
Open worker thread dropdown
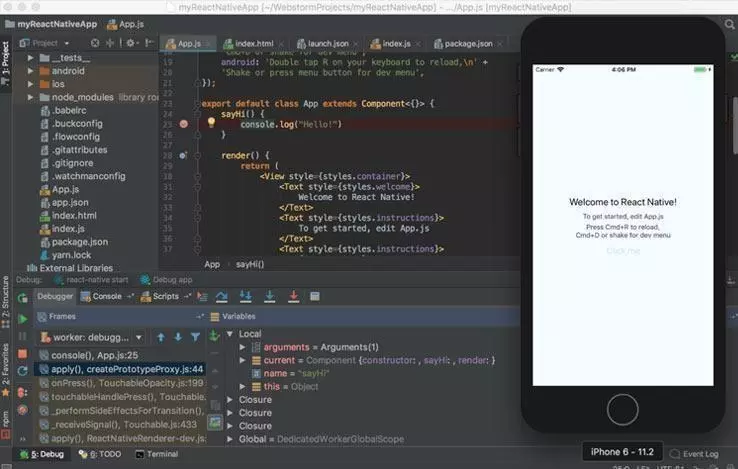tap(91, 337)
